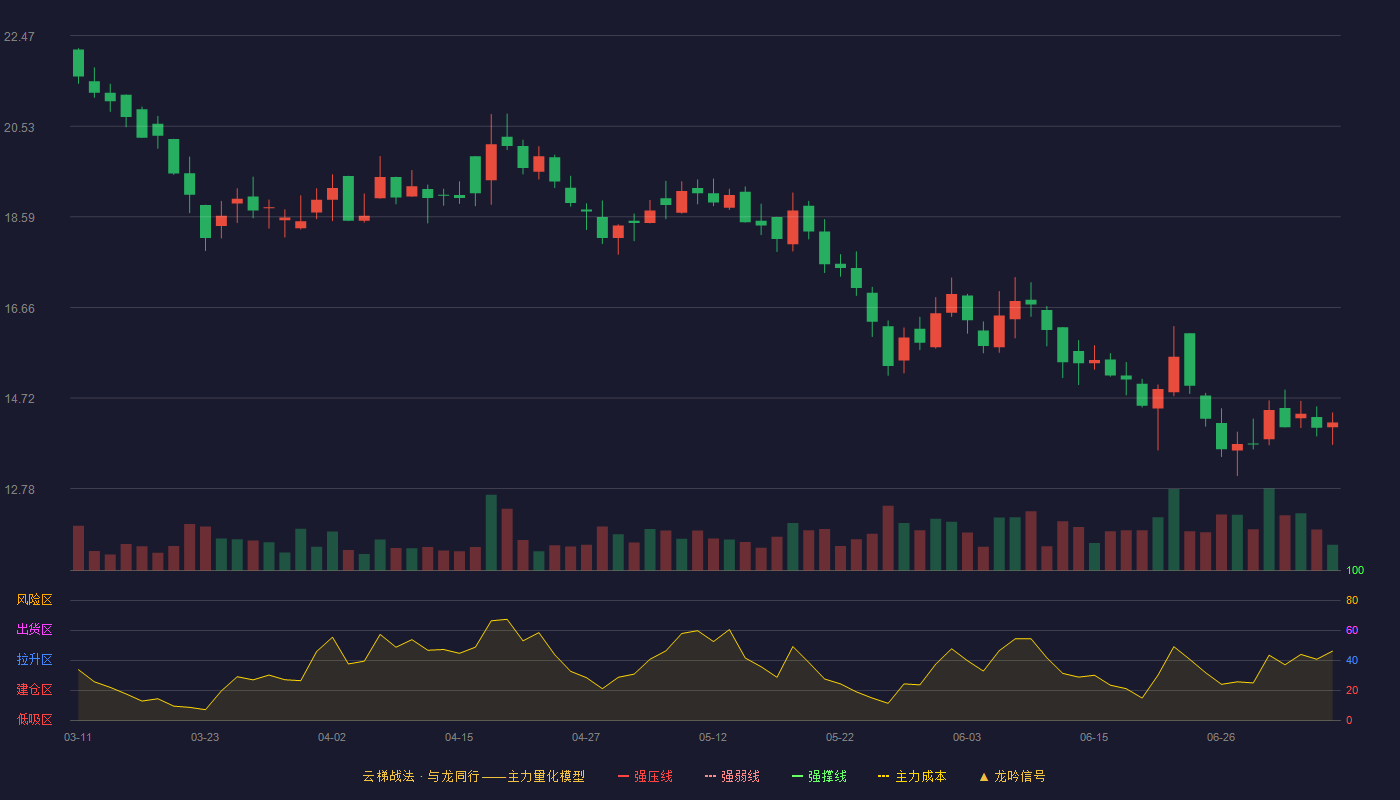Select the 低吸区 zone label
1400x800 pixels.
point(34,720)
